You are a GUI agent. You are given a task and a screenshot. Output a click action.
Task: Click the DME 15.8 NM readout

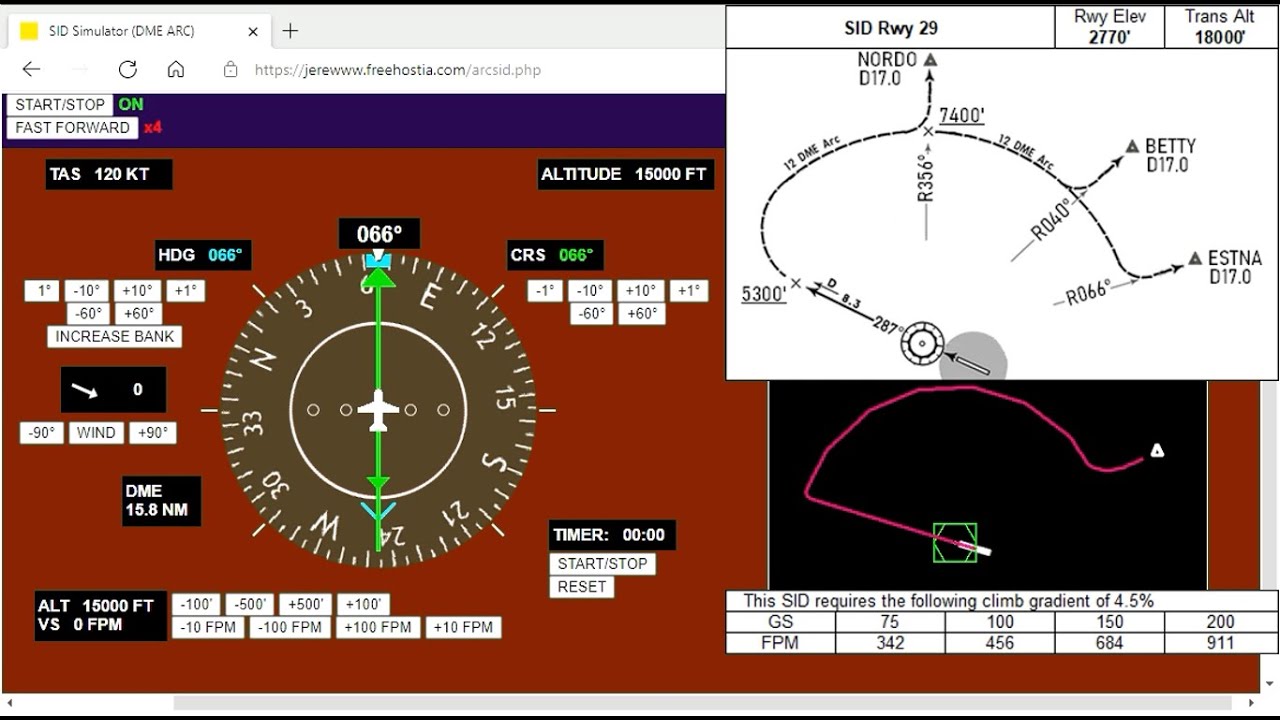[x=161, y=501]
